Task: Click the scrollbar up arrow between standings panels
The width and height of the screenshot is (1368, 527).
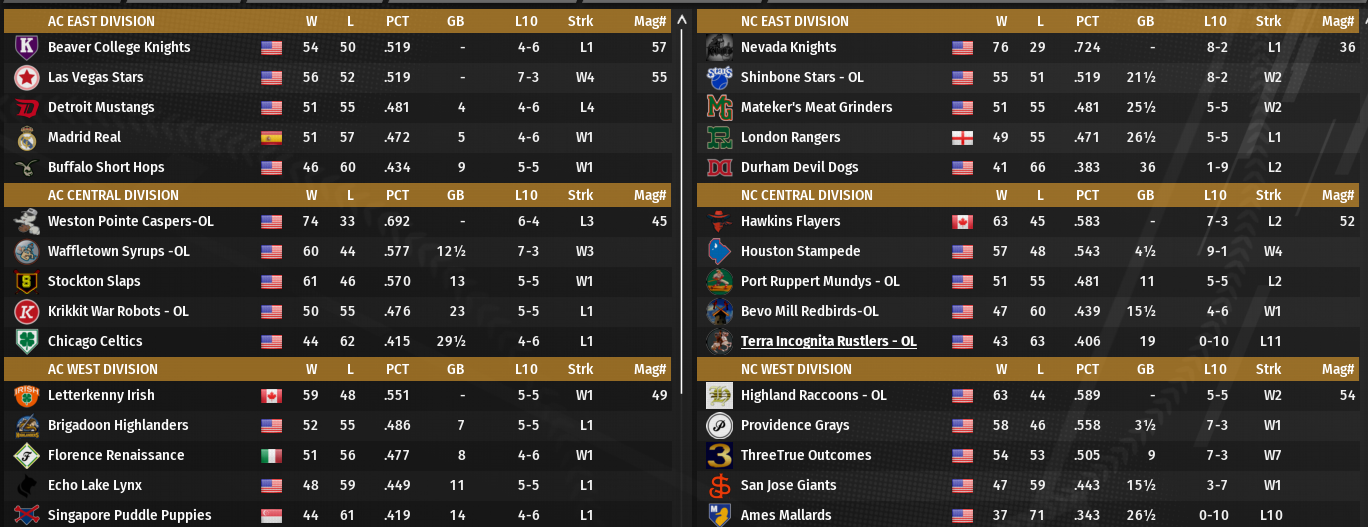Action: tap(682, 19)
